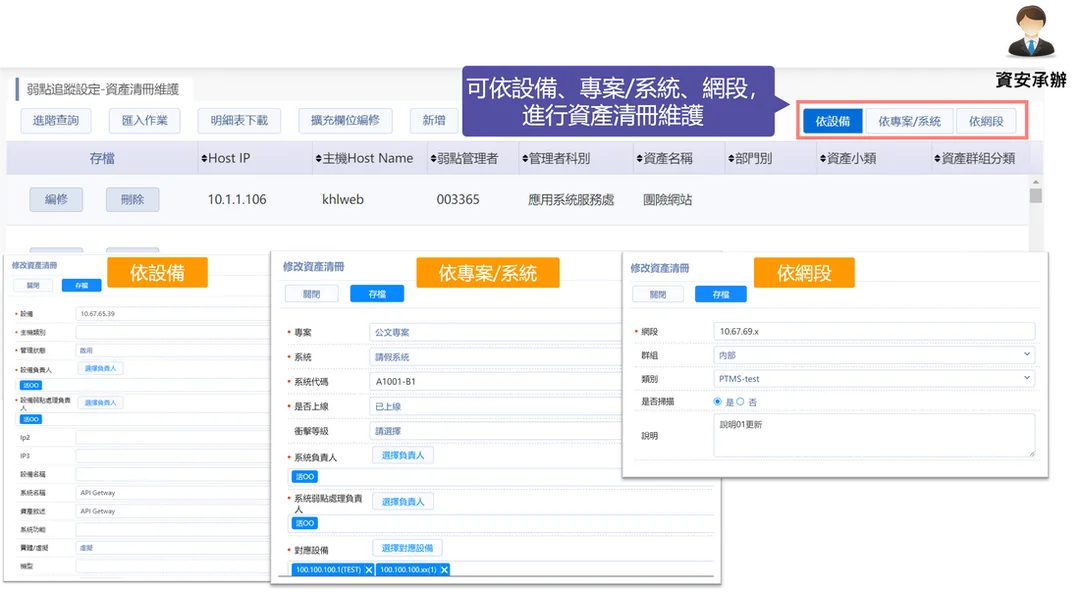Sort by 弱點管理者 column
This screenshot has width=1080, height=592.
[464, 159]
